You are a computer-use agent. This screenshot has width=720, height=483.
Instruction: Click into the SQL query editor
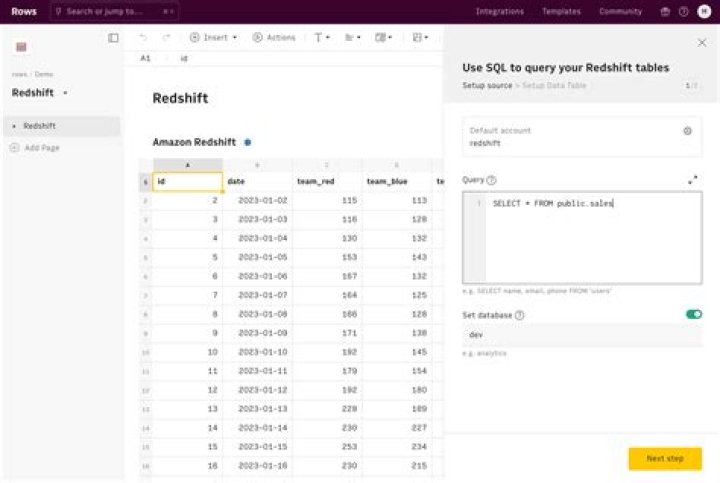click(x=582, y=238)
